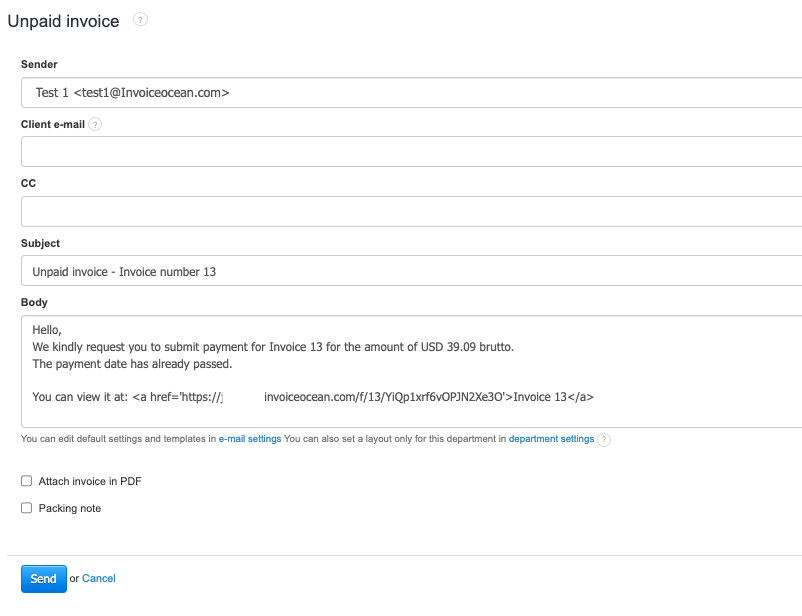Screen dimensions: 802x616
Task: Click help icon next to department settings
Action: pos(604,439)
